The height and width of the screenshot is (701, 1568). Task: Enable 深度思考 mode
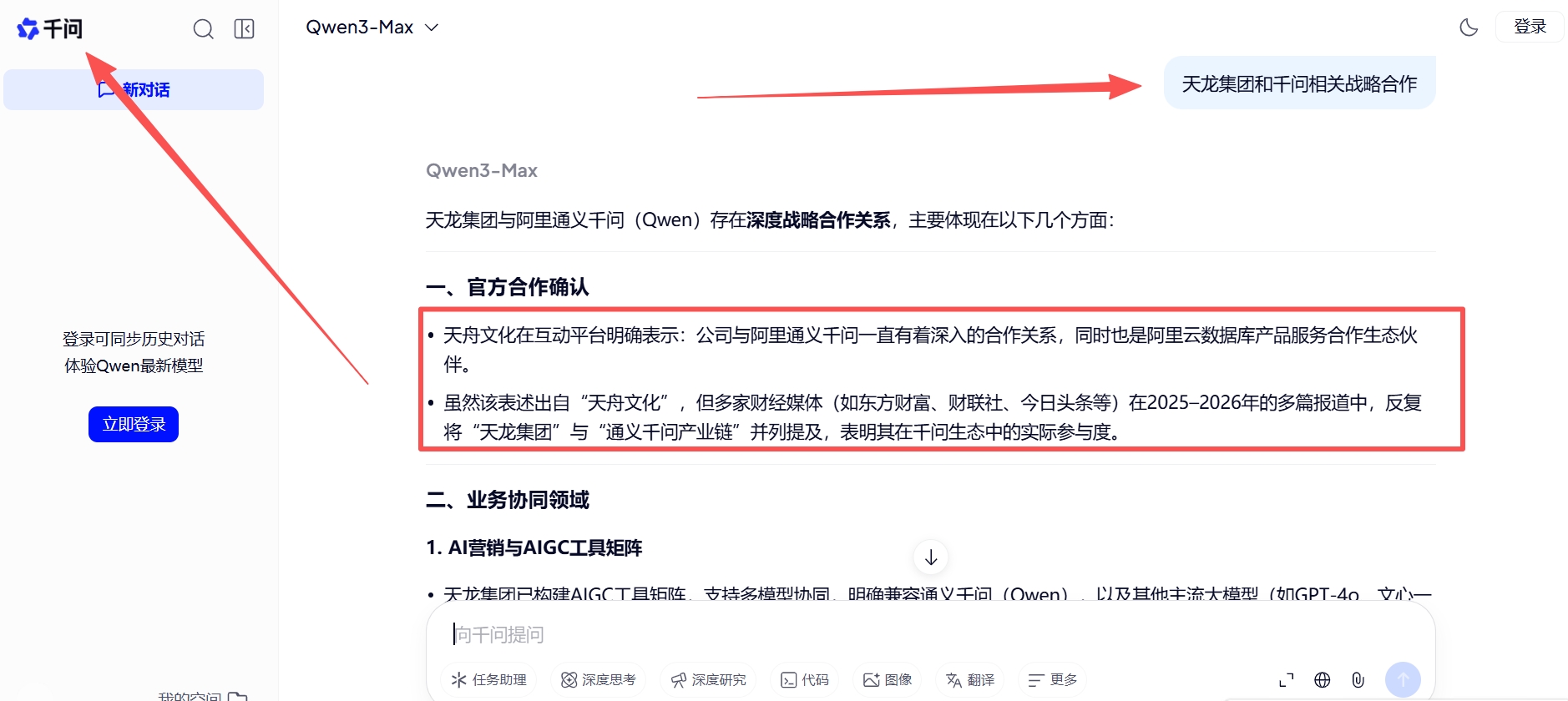pyautogui.click(x=598, y=680)
